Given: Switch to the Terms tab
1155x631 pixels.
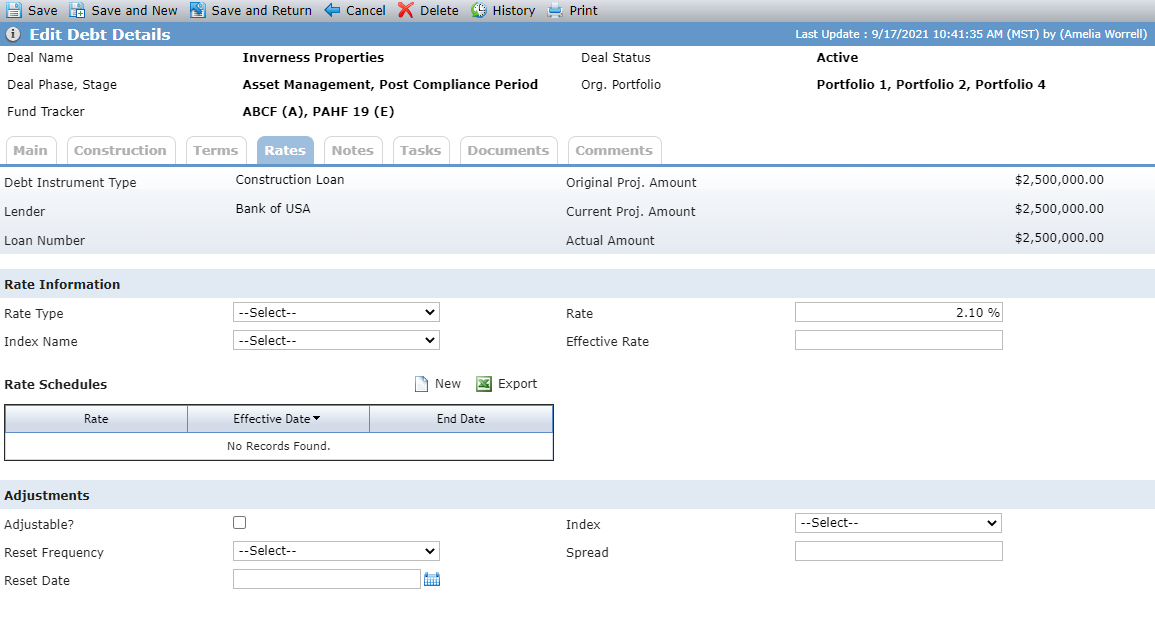Looking at the screenshot, I should click(216, 150).
